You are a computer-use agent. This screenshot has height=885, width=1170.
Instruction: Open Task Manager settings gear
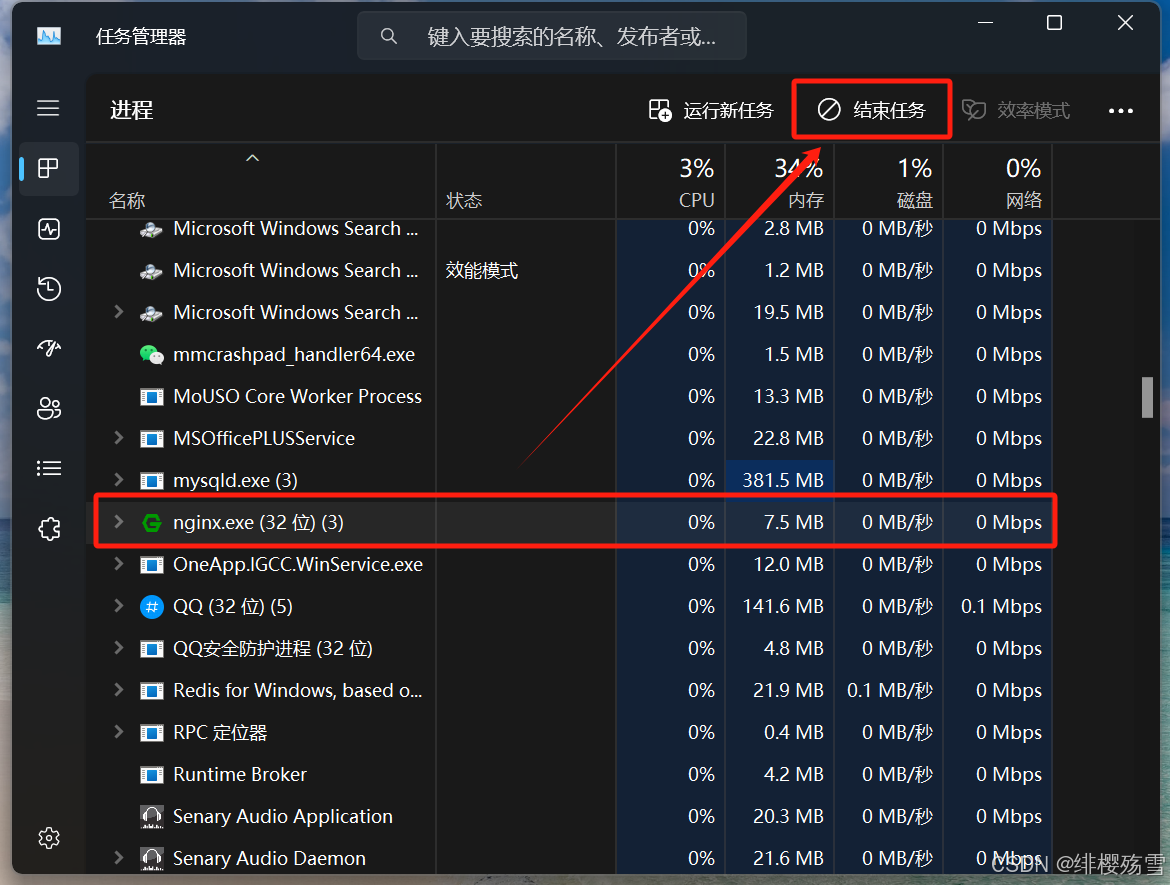click(48, 837)
